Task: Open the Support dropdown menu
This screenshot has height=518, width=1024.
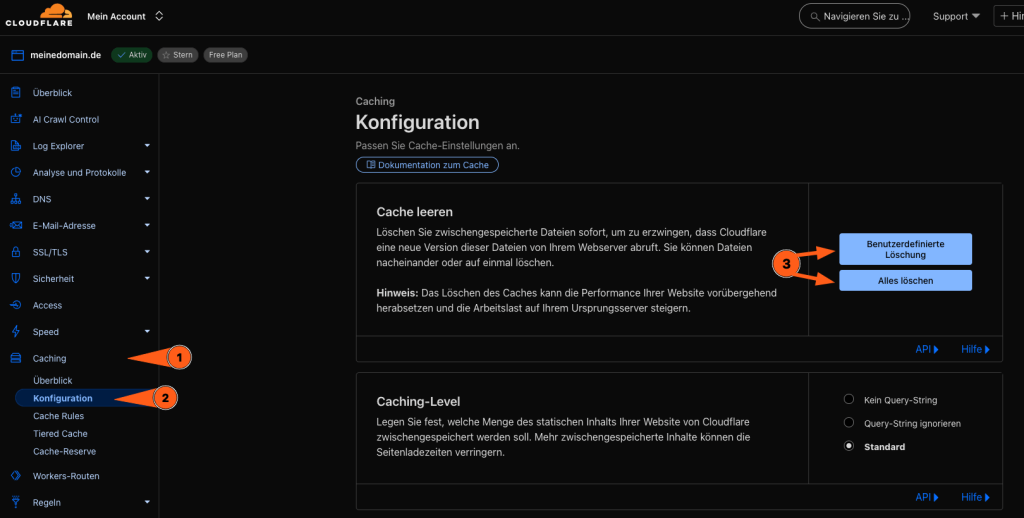Action: pyautogui.click(x=956, y=16)
